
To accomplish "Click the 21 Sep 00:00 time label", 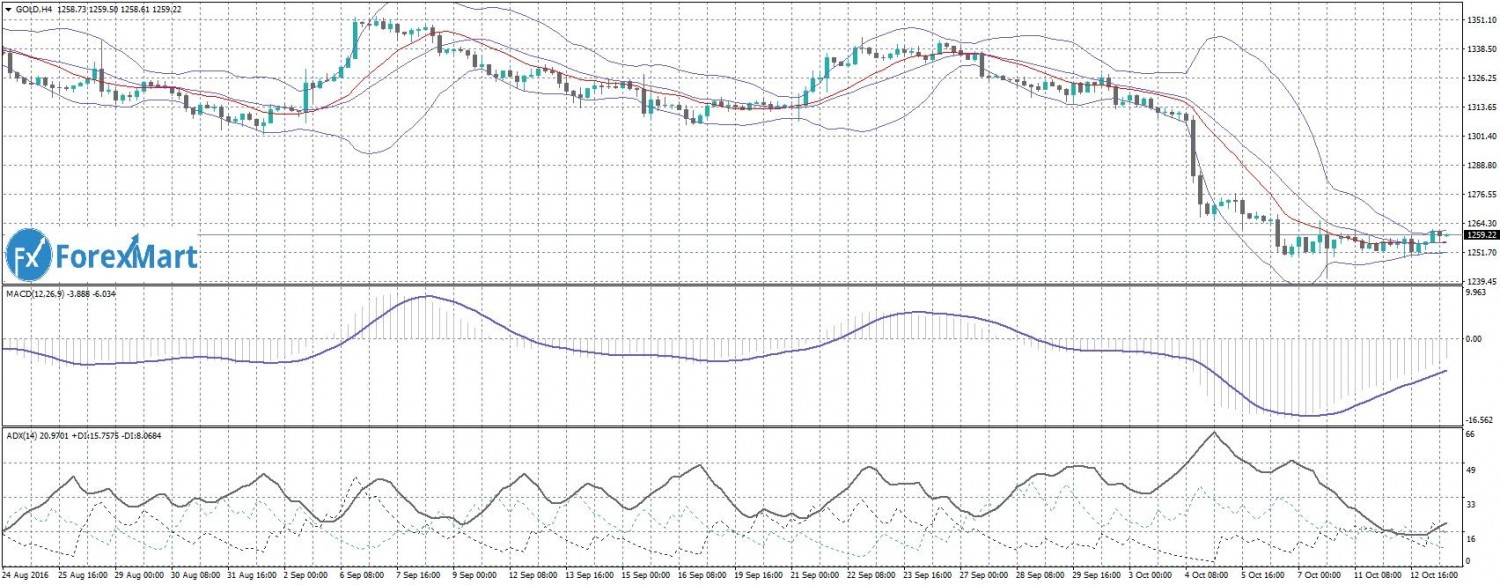I will (x=814, y=577).
